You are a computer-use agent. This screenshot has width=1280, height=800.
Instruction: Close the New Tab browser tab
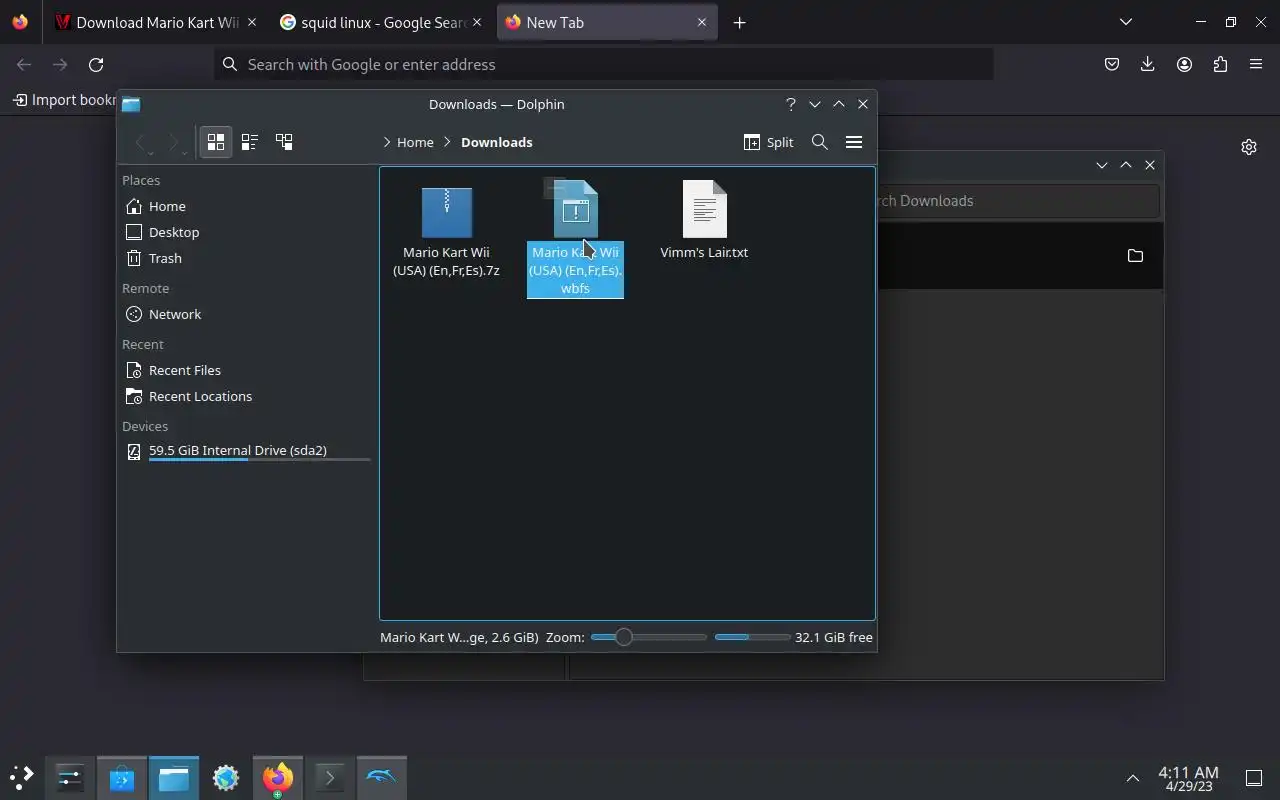pyautogui.click(x=702, y=22)
